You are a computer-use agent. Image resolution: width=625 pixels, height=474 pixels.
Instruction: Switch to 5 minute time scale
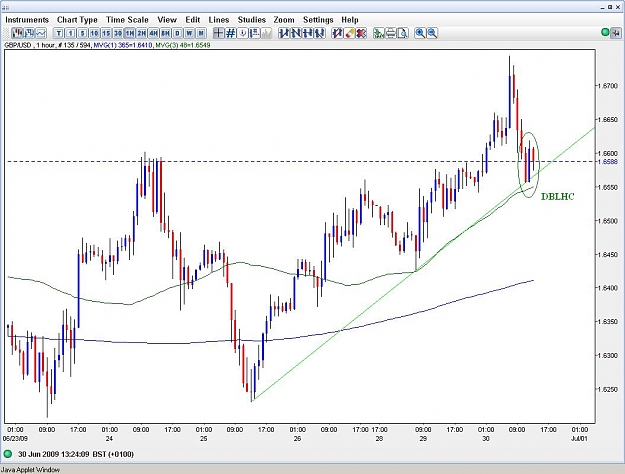pyautogui.click(x=83, y=33)
